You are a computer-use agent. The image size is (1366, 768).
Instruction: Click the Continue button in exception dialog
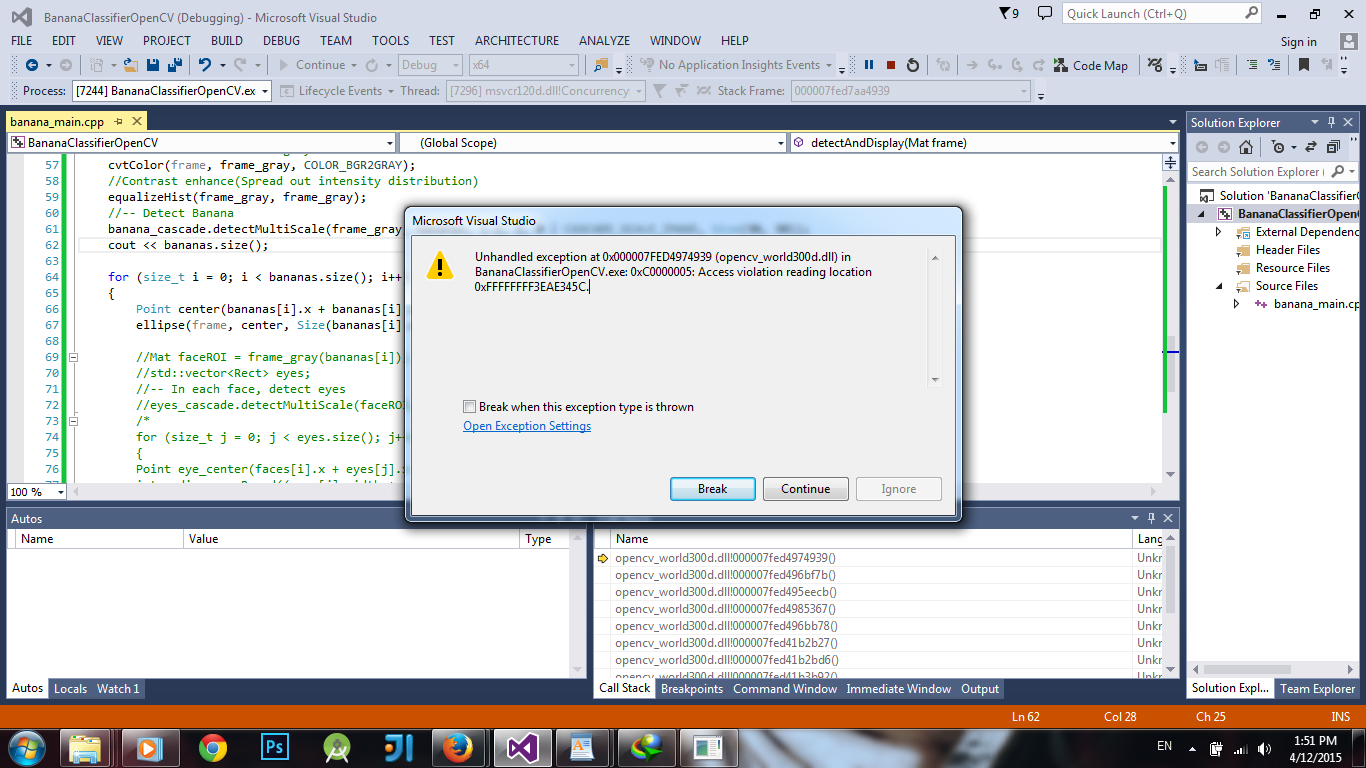tap(806, 489)
